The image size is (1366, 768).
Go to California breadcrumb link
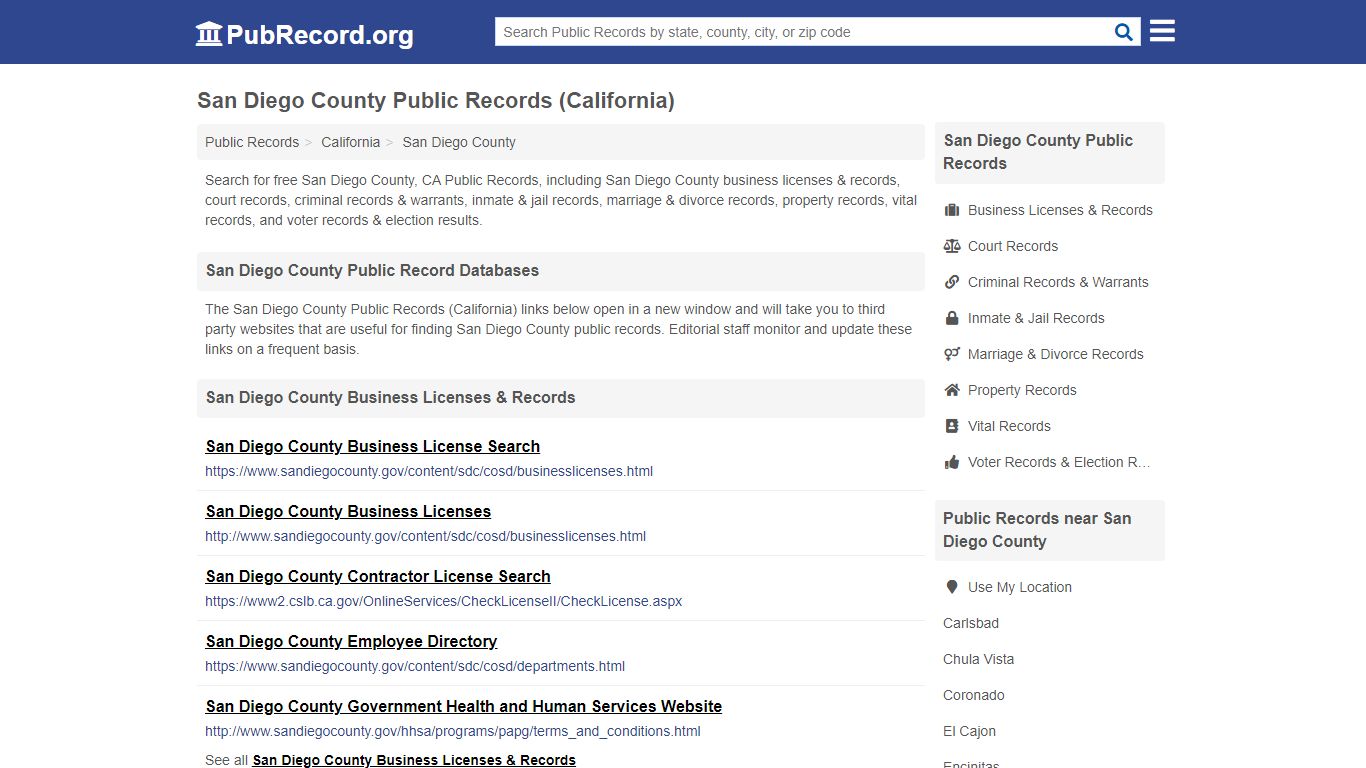tap(350, 142)
